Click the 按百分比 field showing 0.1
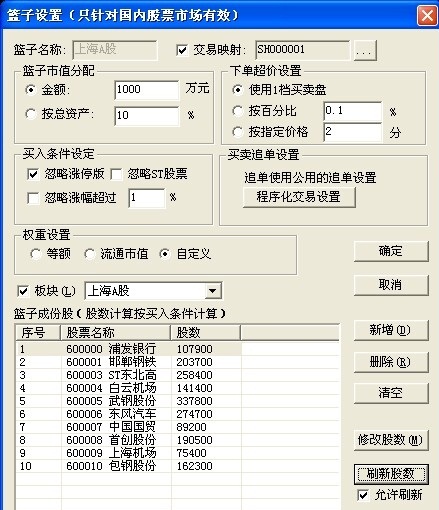The image size is (439, 510). click(353, 111)
